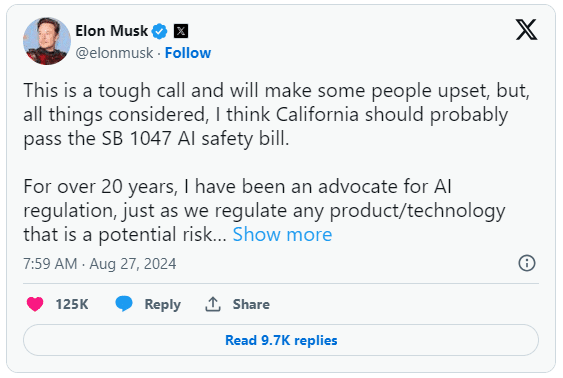Image resolution: width=563 pixels, height=378 pixels.
Task: Select the Share text label
Action: coord(251,304)
